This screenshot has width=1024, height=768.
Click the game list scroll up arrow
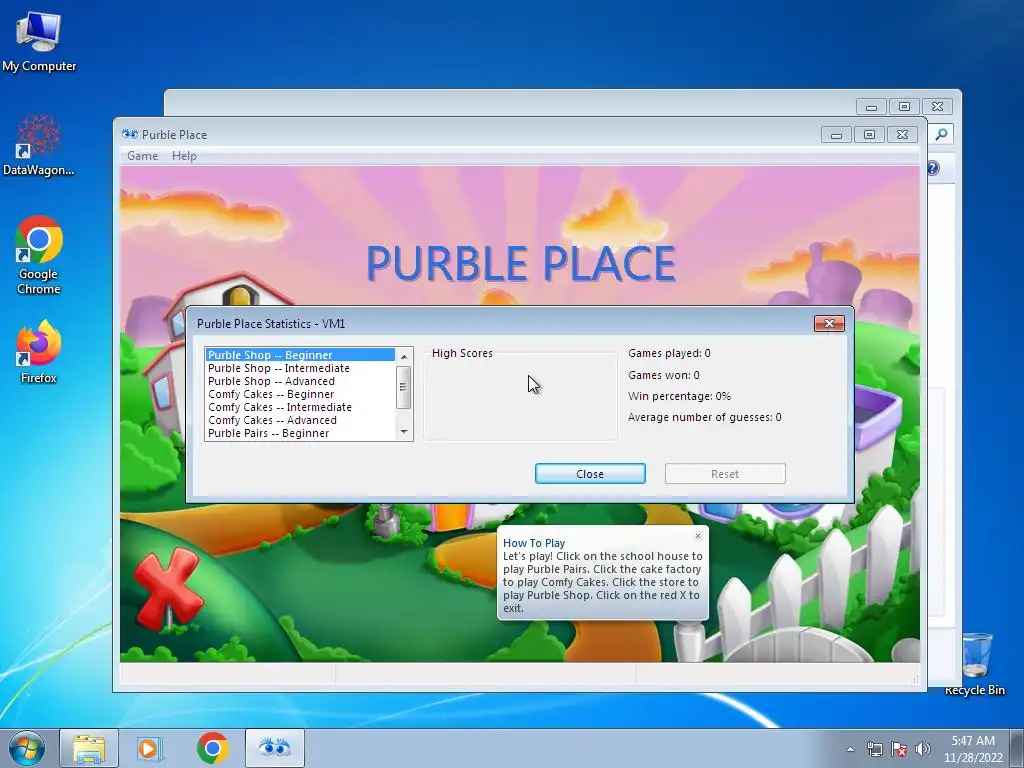(404, 357)
